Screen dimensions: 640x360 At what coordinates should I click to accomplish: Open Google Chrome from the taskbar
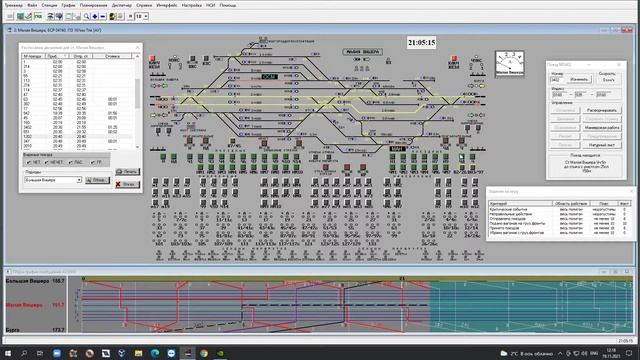point(204,353)
